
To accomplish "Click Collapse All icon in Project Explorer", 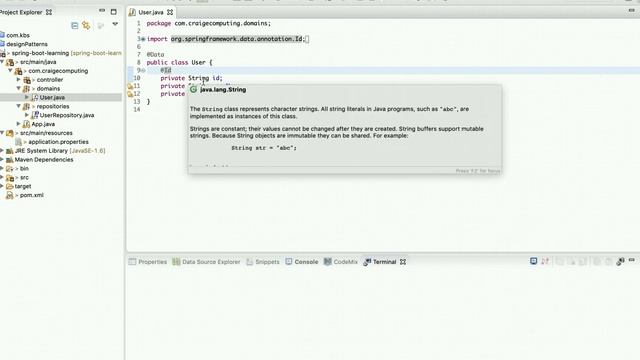I will (x=75, y=26).
